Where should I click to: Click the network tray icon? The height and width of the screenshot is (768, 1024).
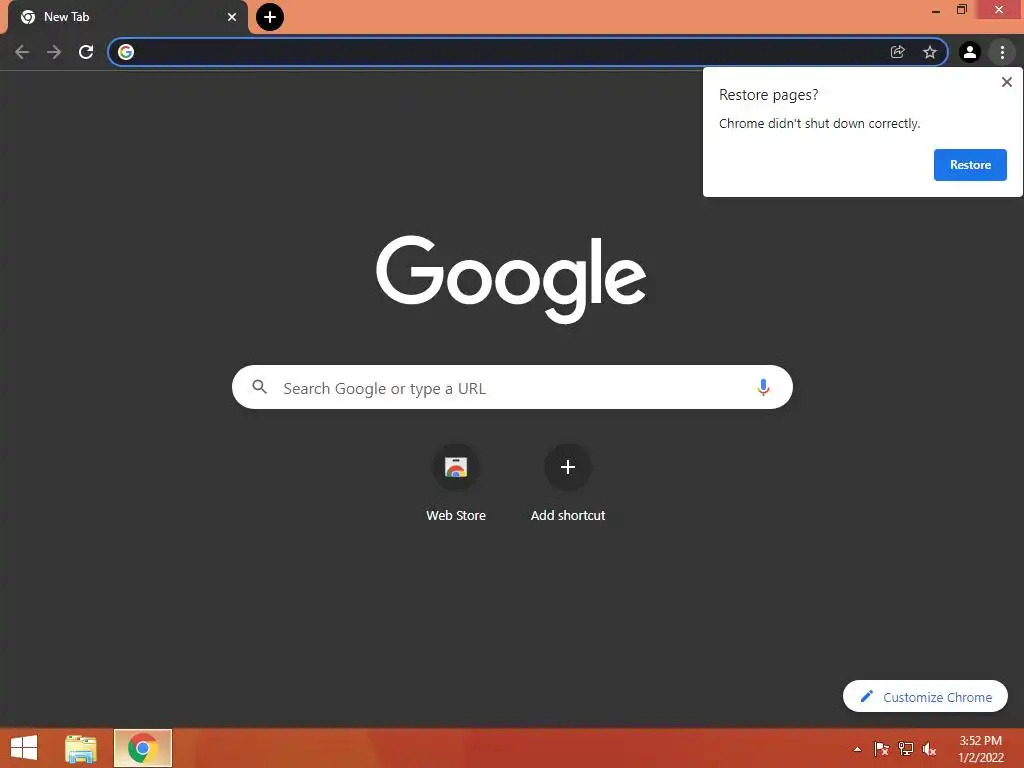[905, 749]
